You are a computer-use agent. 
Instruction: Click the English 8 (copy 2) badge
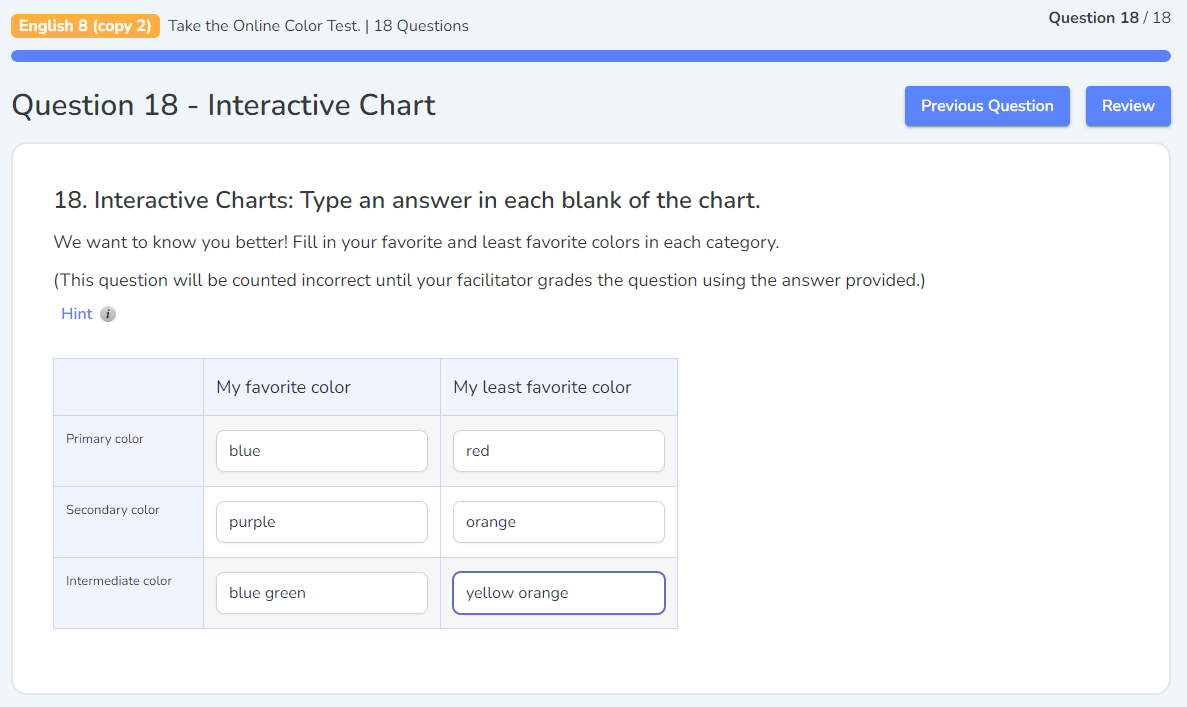click(86, 26)
